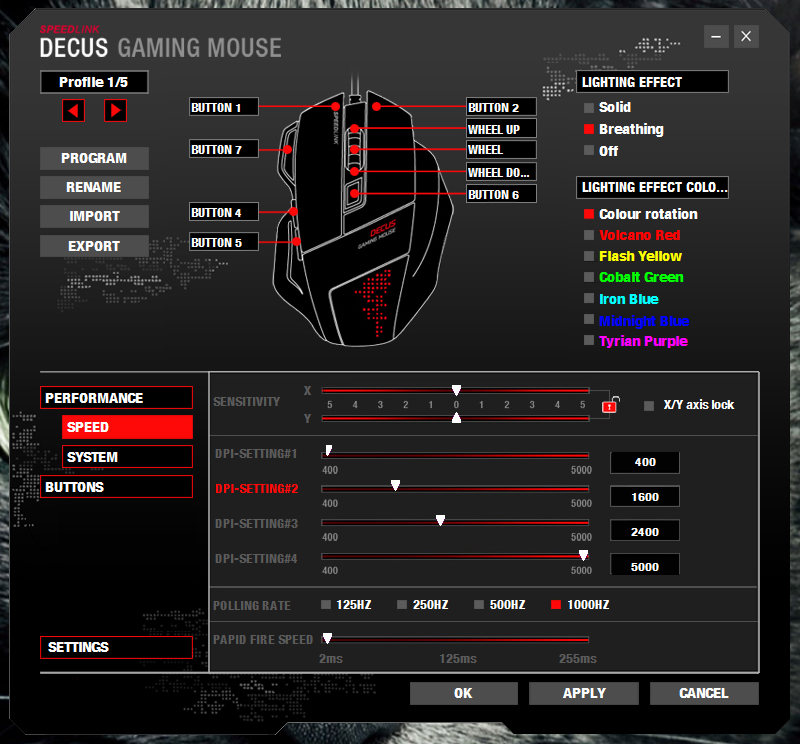Click APPLY to save changes
The width and height of the screenshot is (800, 744).
[x=584, y=693]
